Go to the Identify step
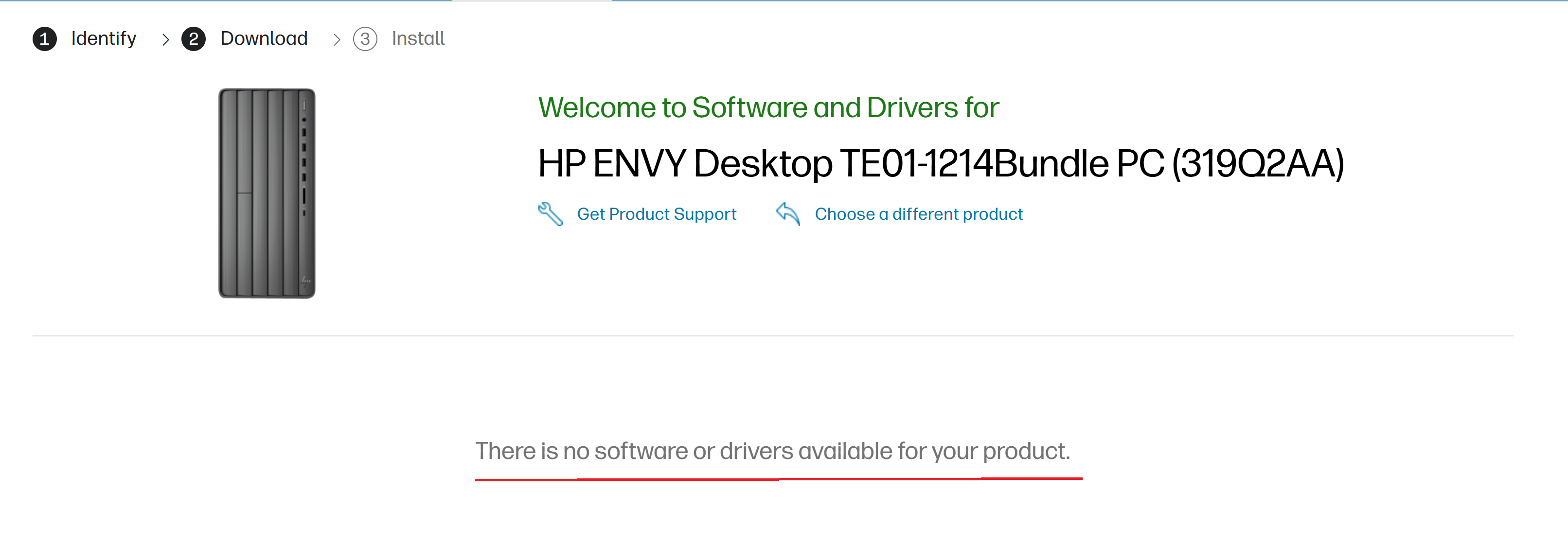This screenshot has width=1568, height=544. pos(104,39)
